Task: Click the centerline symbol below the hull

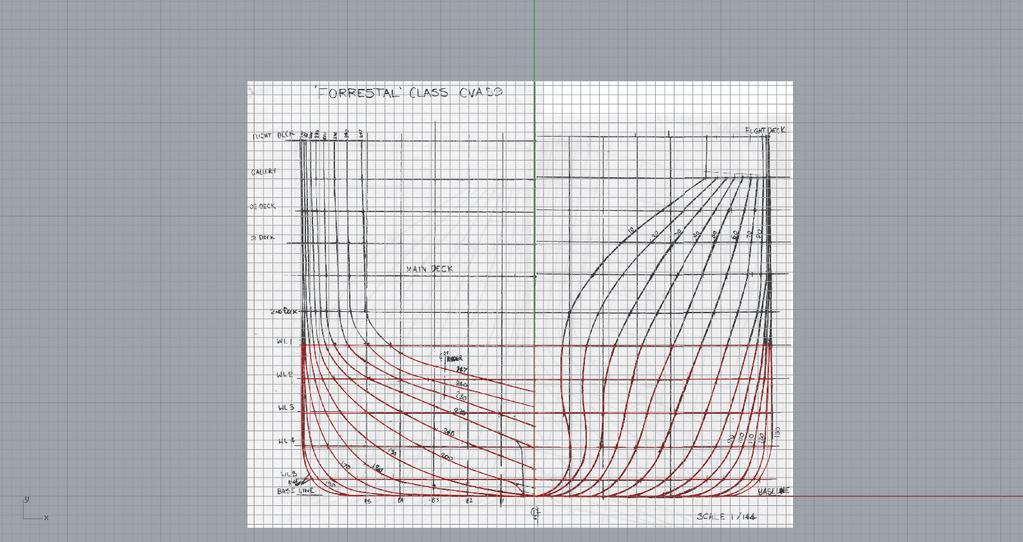Action: point(536,513)
